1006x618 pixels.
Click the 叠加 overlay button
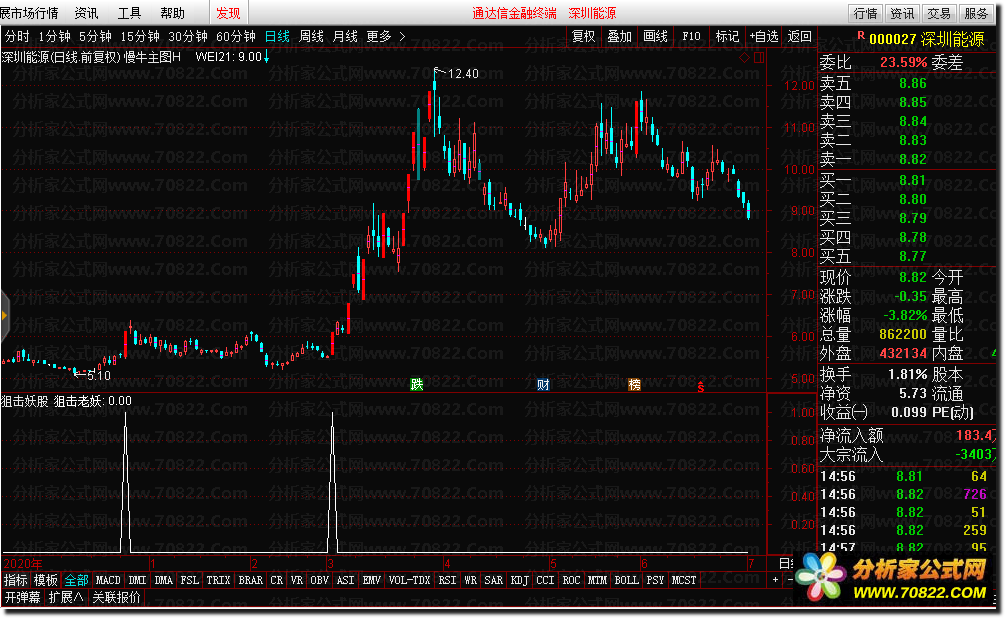(x=620, y=37)
